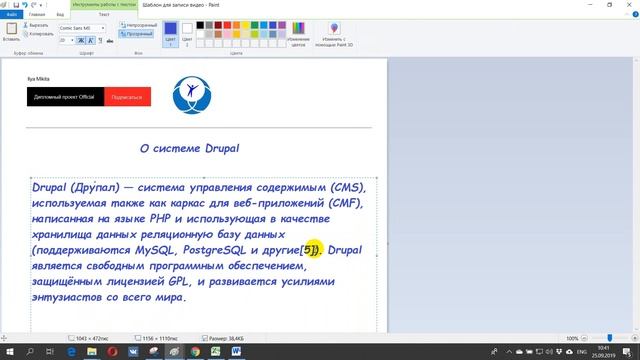Open the Comic Sans MS font dropdown
640x360 pixels.
click(103, 28)
